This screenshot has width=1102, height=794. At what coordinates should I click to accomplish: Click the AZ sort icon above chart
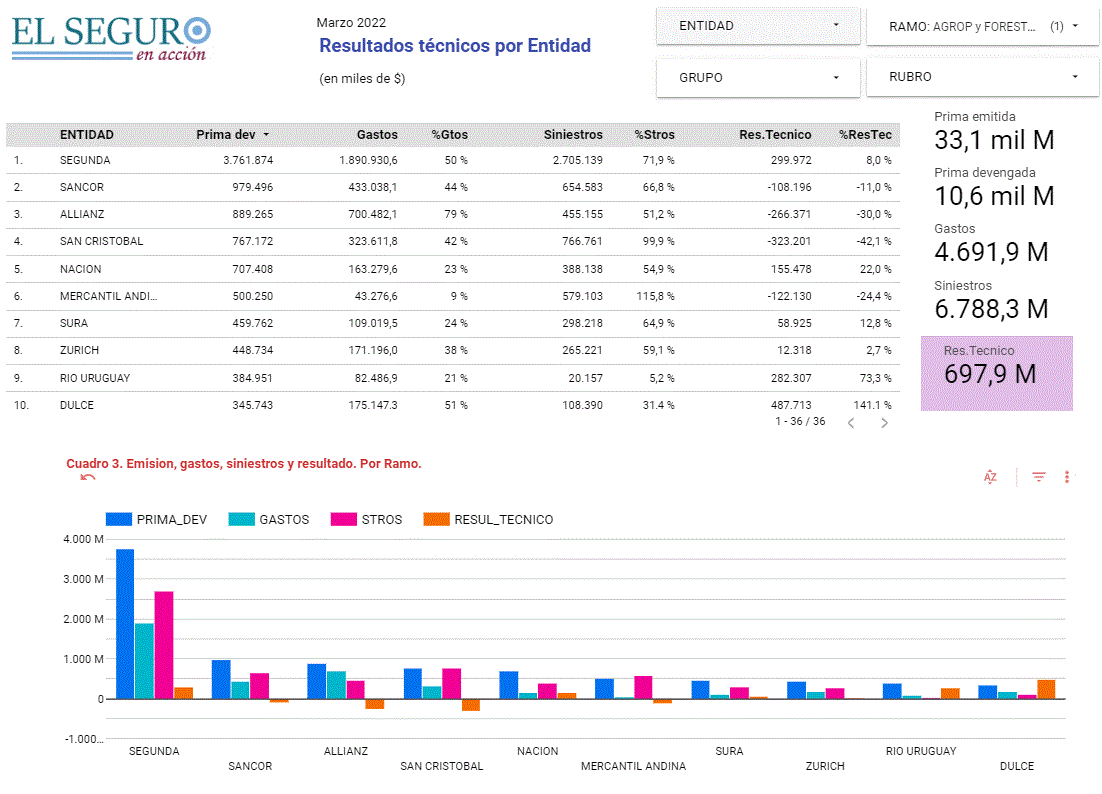pyautogui.click(x=990, y=477)
